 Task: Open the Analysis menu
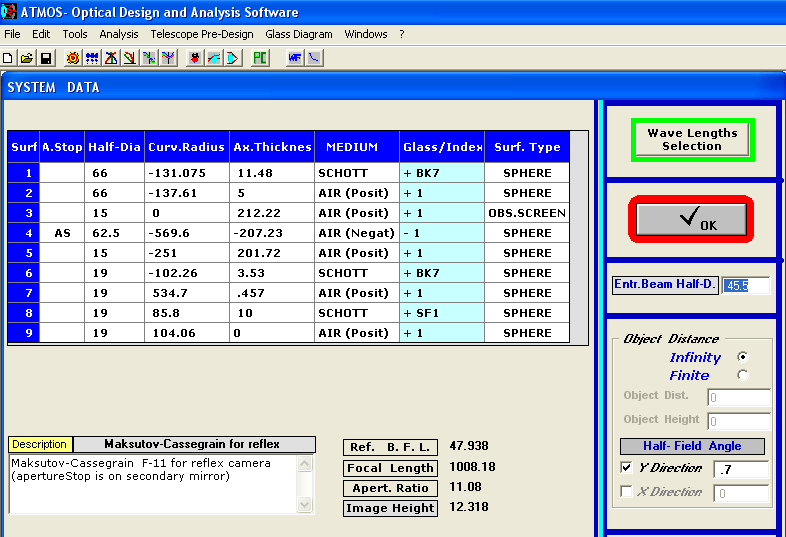(x=118, y=34)
